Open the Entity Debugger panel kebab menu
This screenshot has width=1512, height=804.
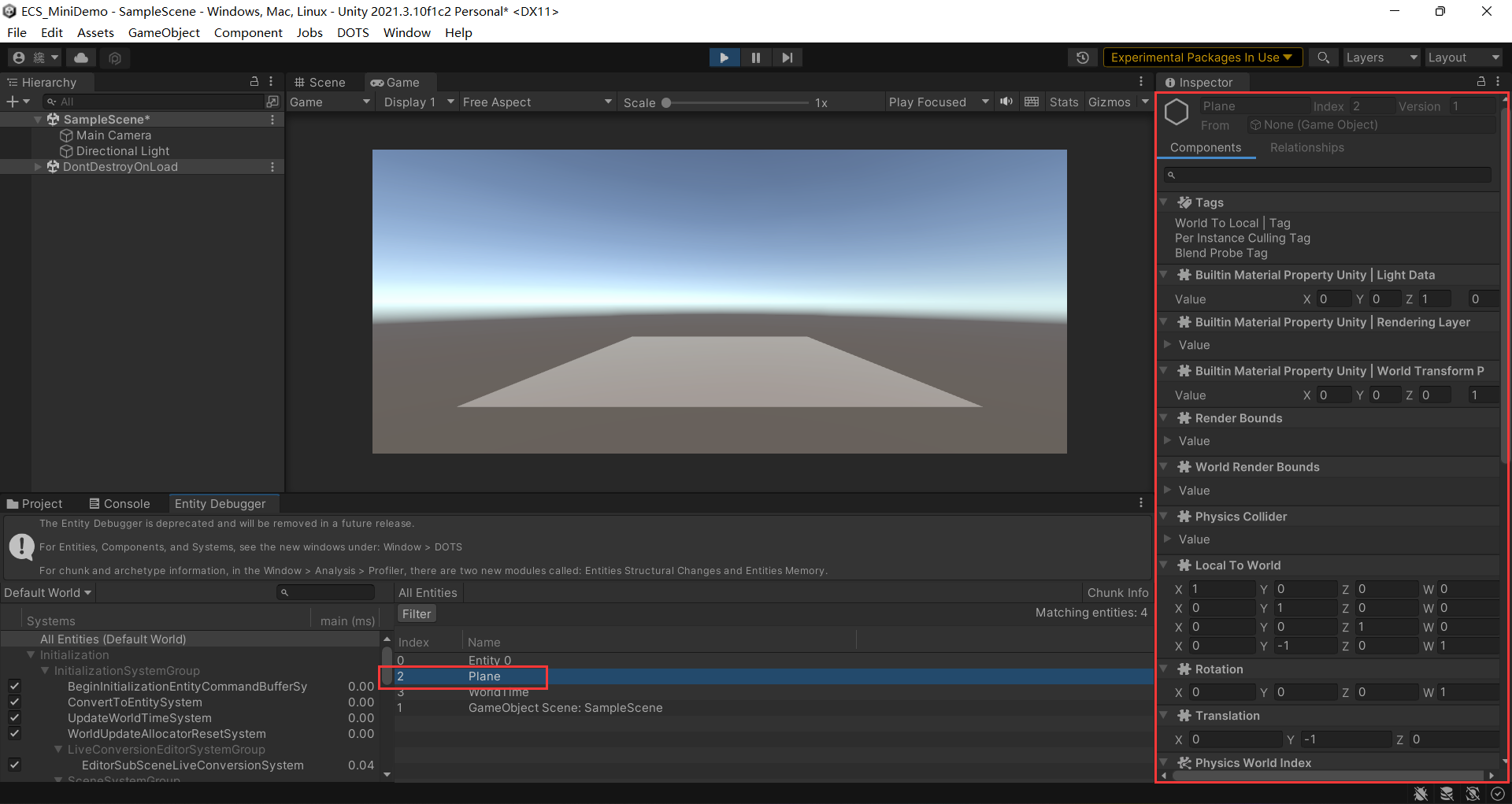click(1141, 502)
